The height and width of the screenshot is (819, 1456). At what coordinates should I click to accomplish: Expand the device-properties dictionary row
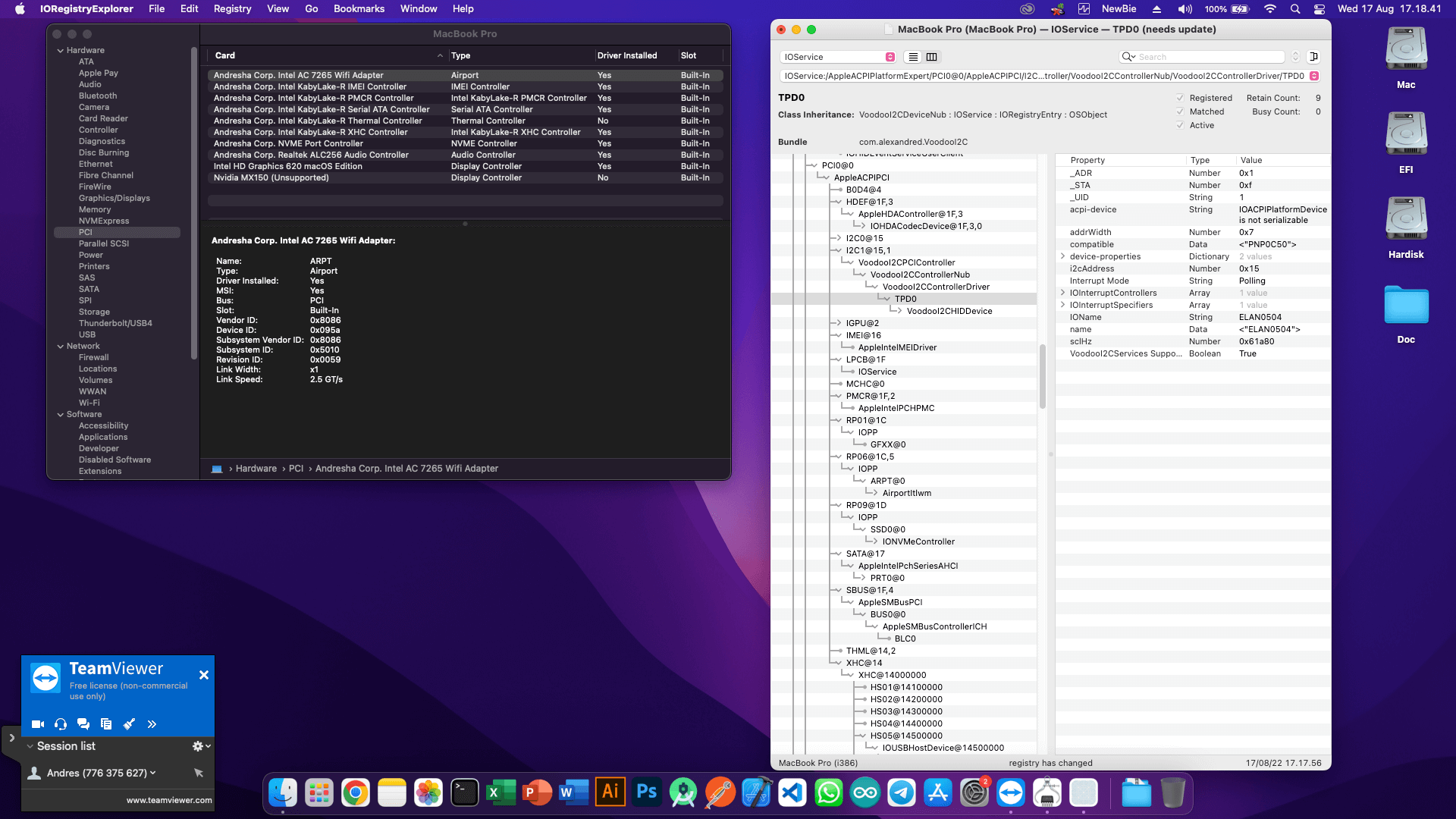click(1062, 256)
